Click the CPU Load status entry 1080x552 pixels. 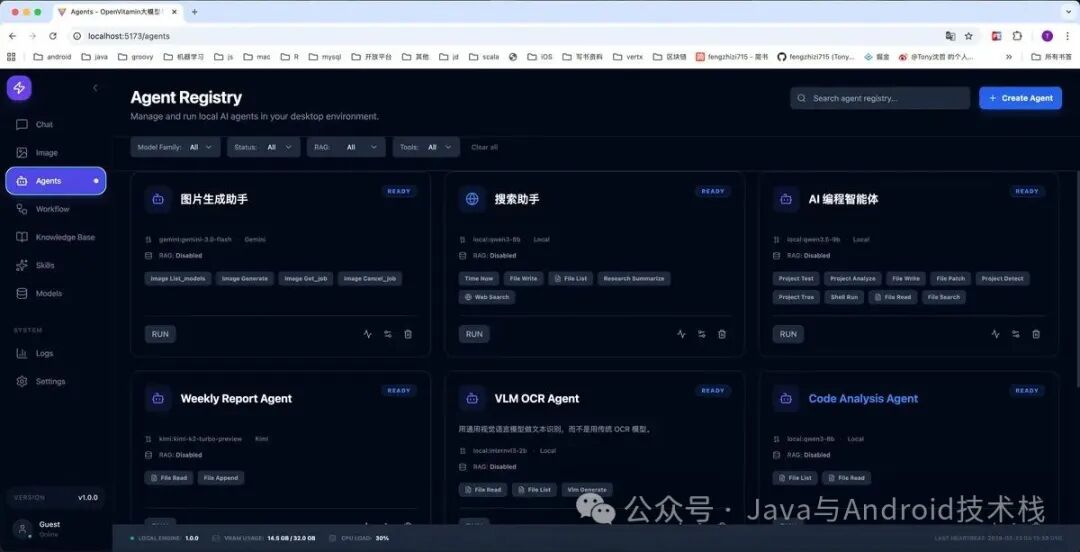tap(360, 538)
